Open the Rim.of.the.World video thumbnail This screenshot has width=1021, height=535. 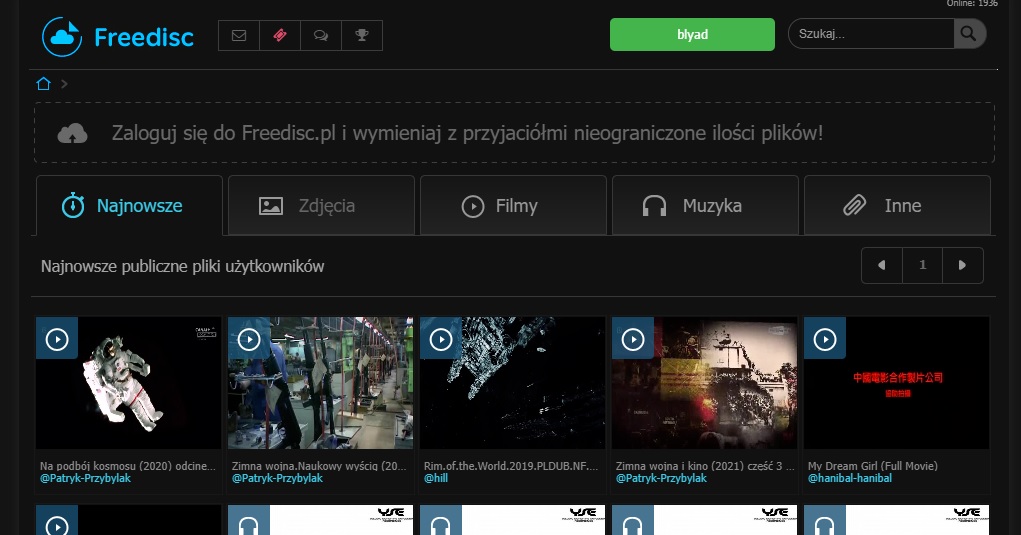512,383
